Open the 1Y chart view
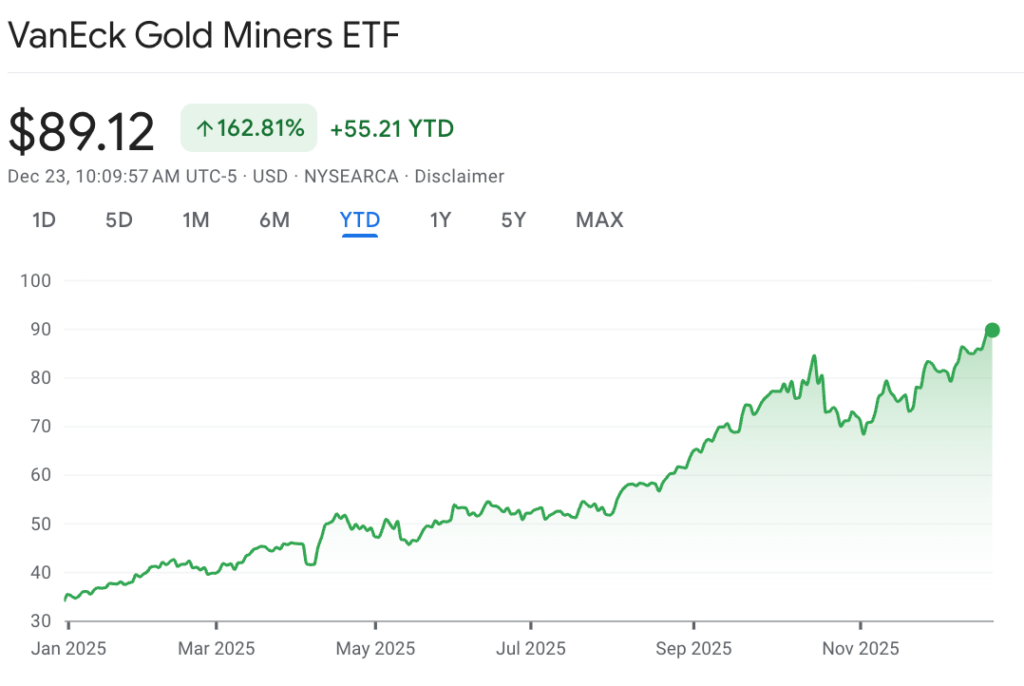The width and height of the screenshot is (1024, 686). point(440,220)
